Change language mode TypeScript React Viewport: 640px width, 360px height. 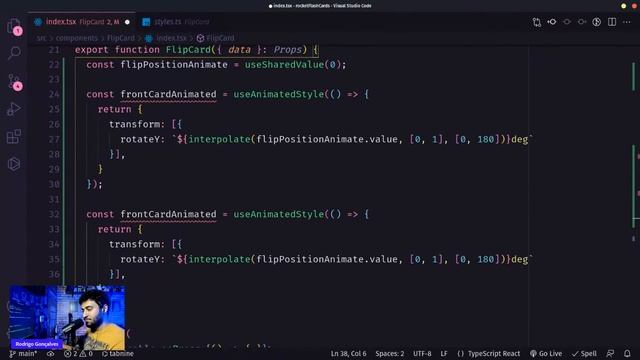pos(489,354)
